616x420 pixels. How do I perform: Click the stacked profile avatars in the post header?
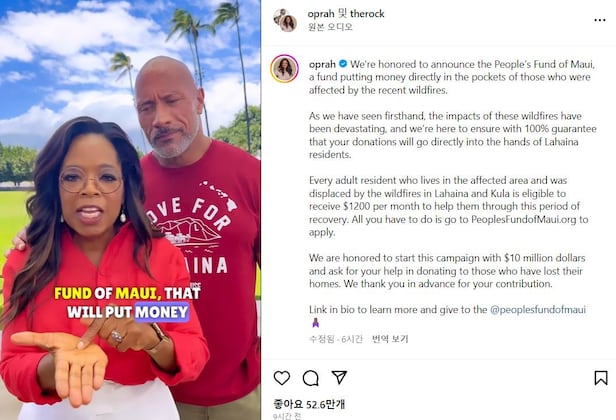click(286, 20)
